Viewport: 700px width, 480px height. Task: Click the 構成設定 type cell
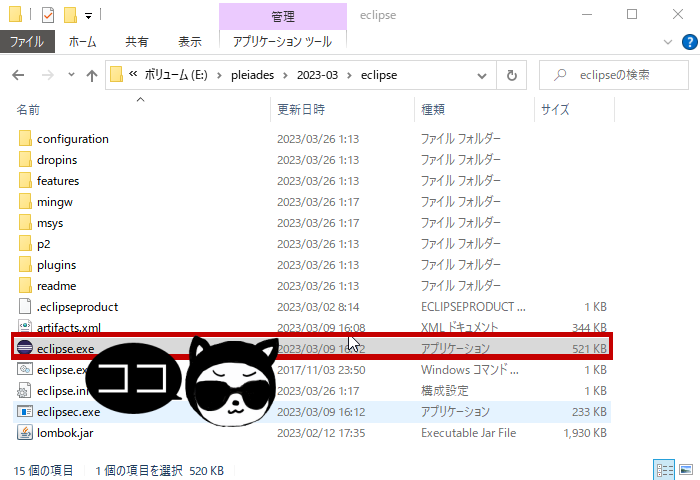(x=445, y=391)
